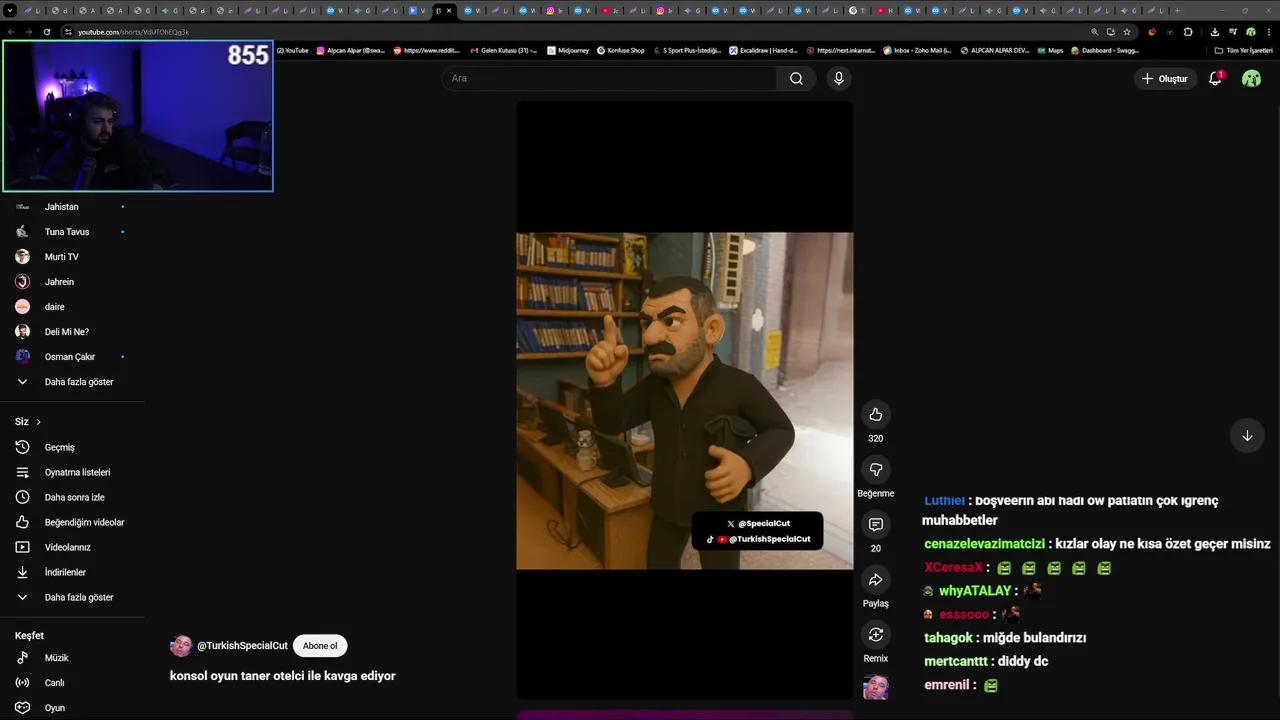The height and width of the screenshot is (720, 1280).
Task: Open S Sport Plus bookmark
Action: coord(686,50)
